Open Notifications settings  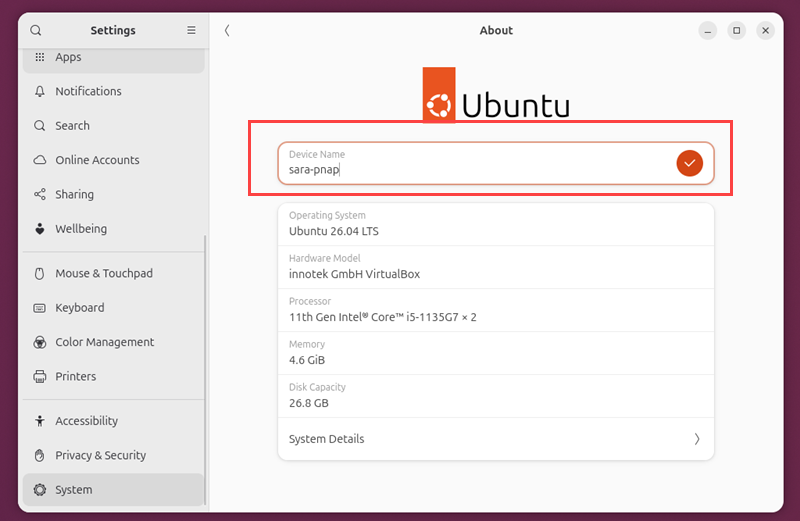click(x=113, y=91)
